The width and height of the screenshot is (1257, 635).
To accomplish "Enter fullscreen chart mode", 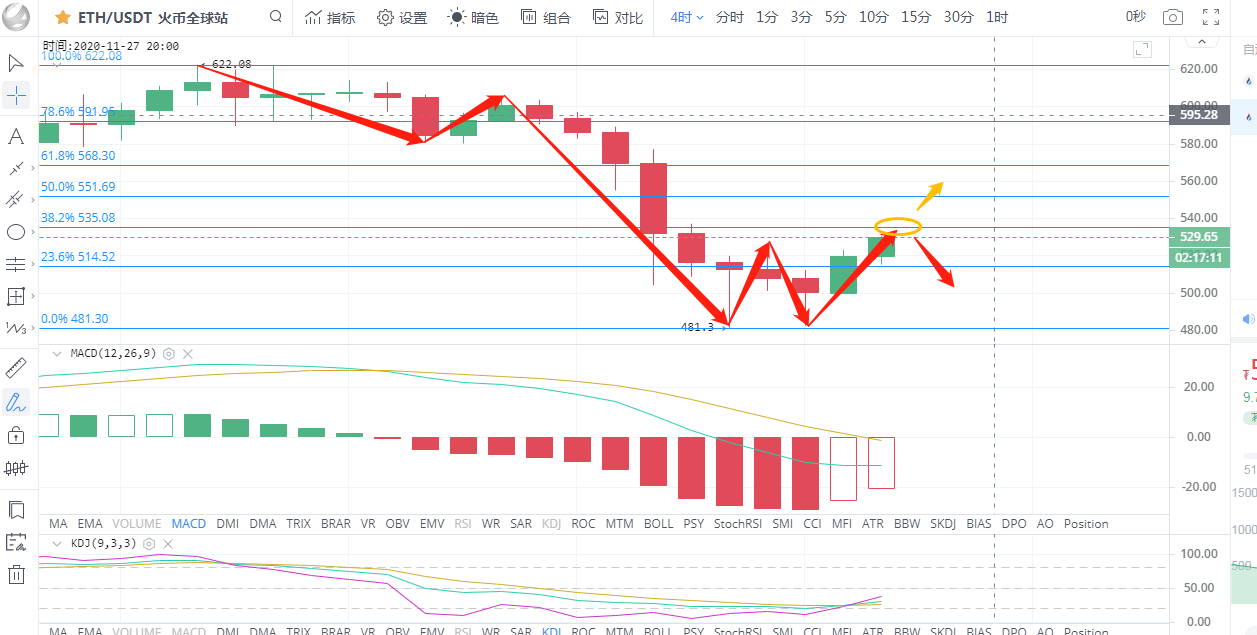I will pyautogui.click(x=1211, y=17).
